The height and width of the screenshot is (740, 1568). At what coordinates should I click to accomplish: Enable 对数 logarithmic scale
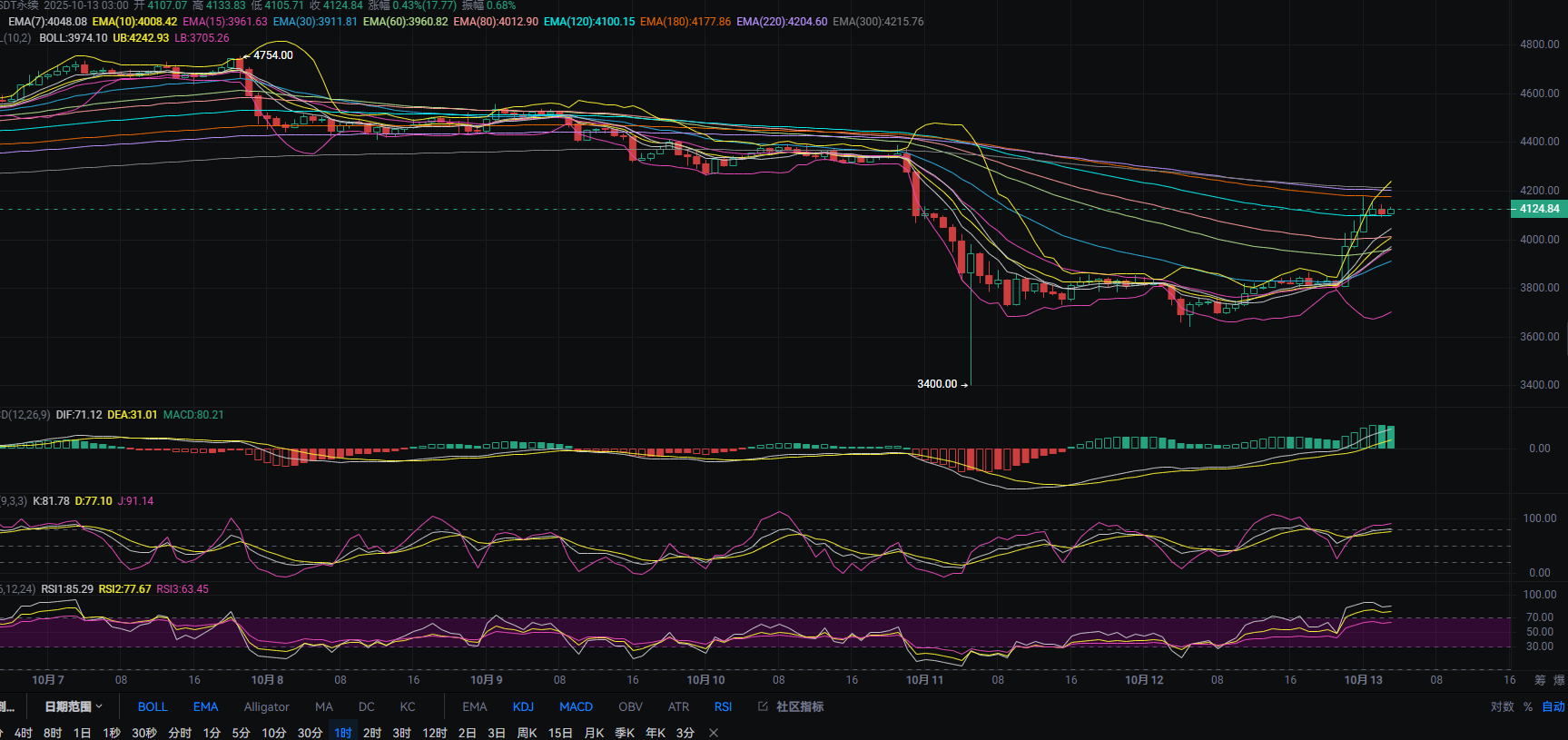click(x=1502, y=706)
